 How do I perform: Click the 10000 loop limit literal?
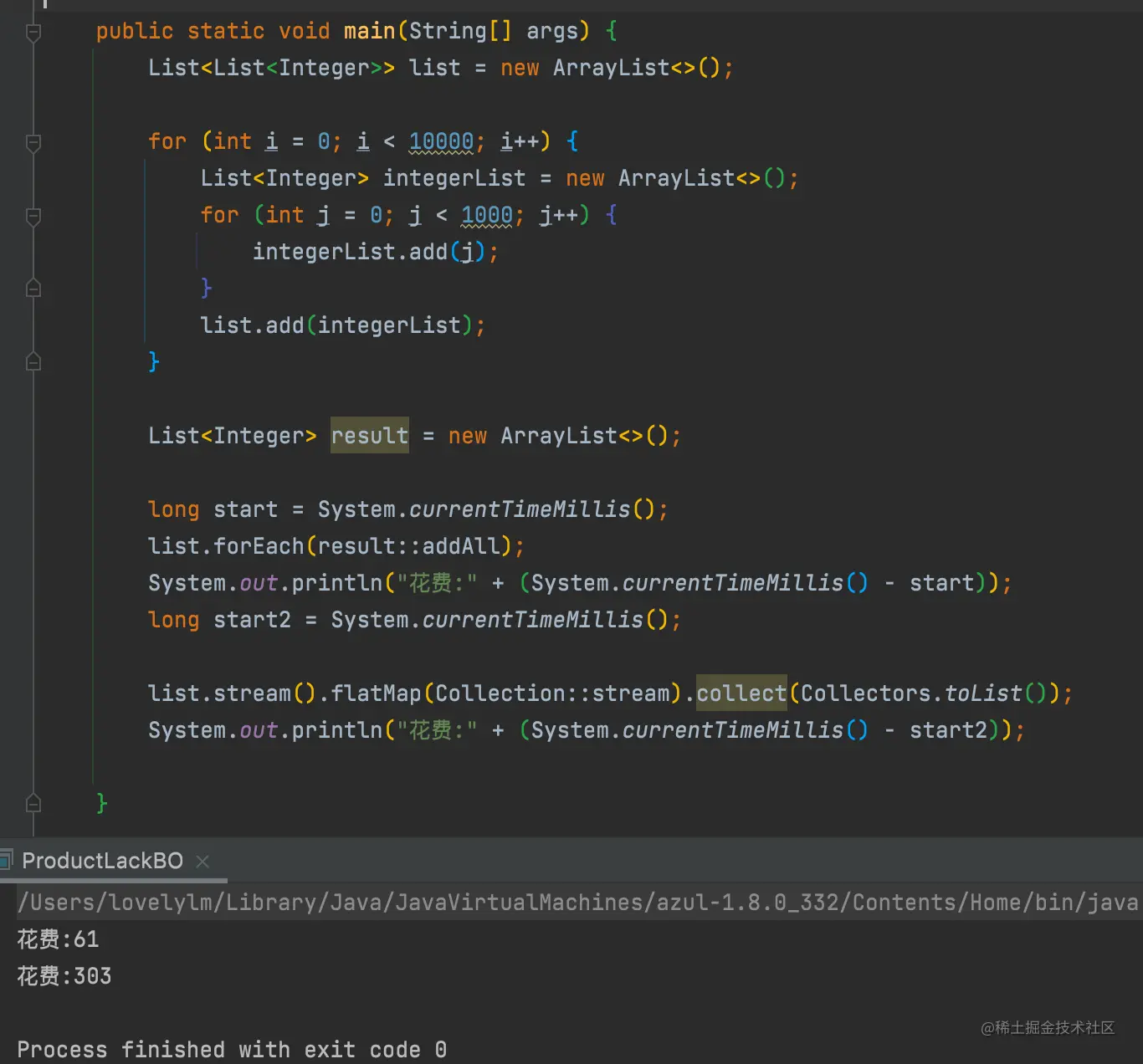click(x=441, y=141)
